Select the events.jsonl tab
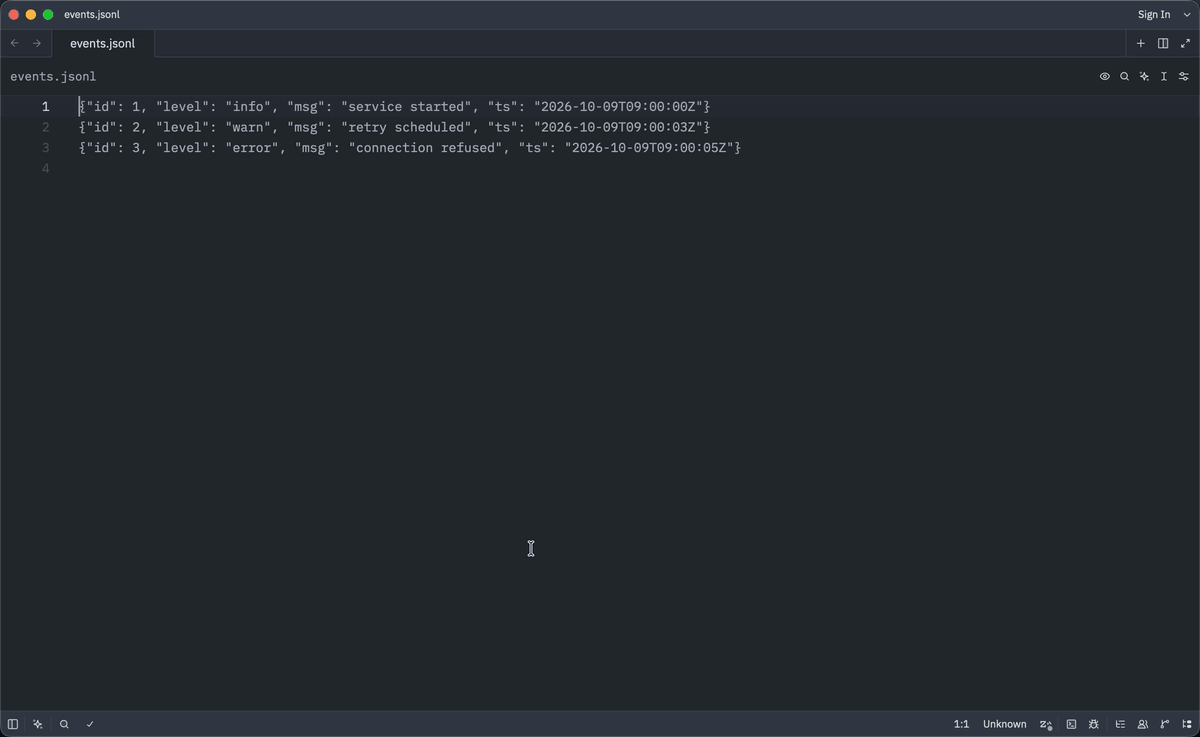 tap(102, 44)
